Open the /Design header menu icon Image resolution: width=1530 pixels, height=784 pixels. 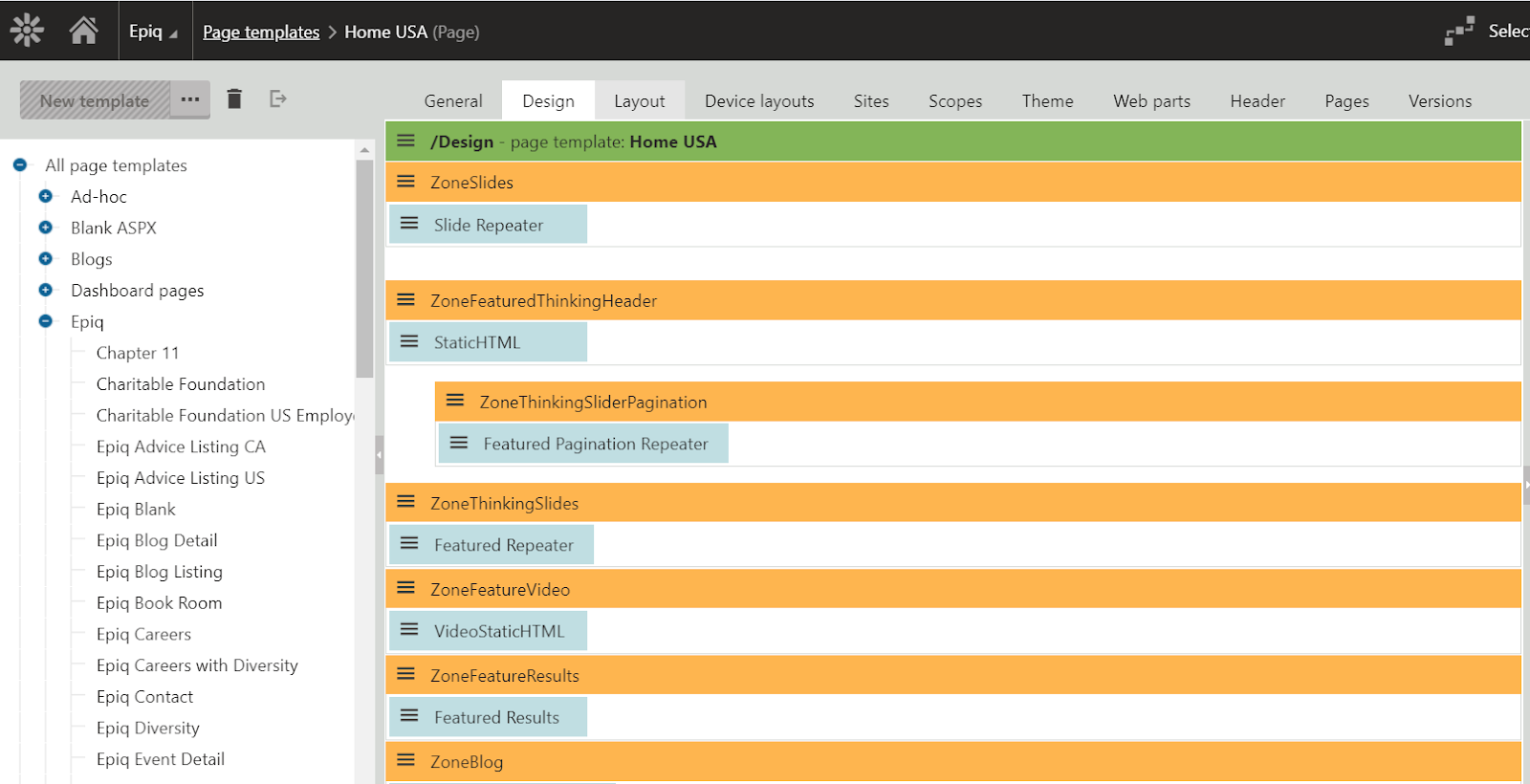pyautogui.click(x=406, y=141)
